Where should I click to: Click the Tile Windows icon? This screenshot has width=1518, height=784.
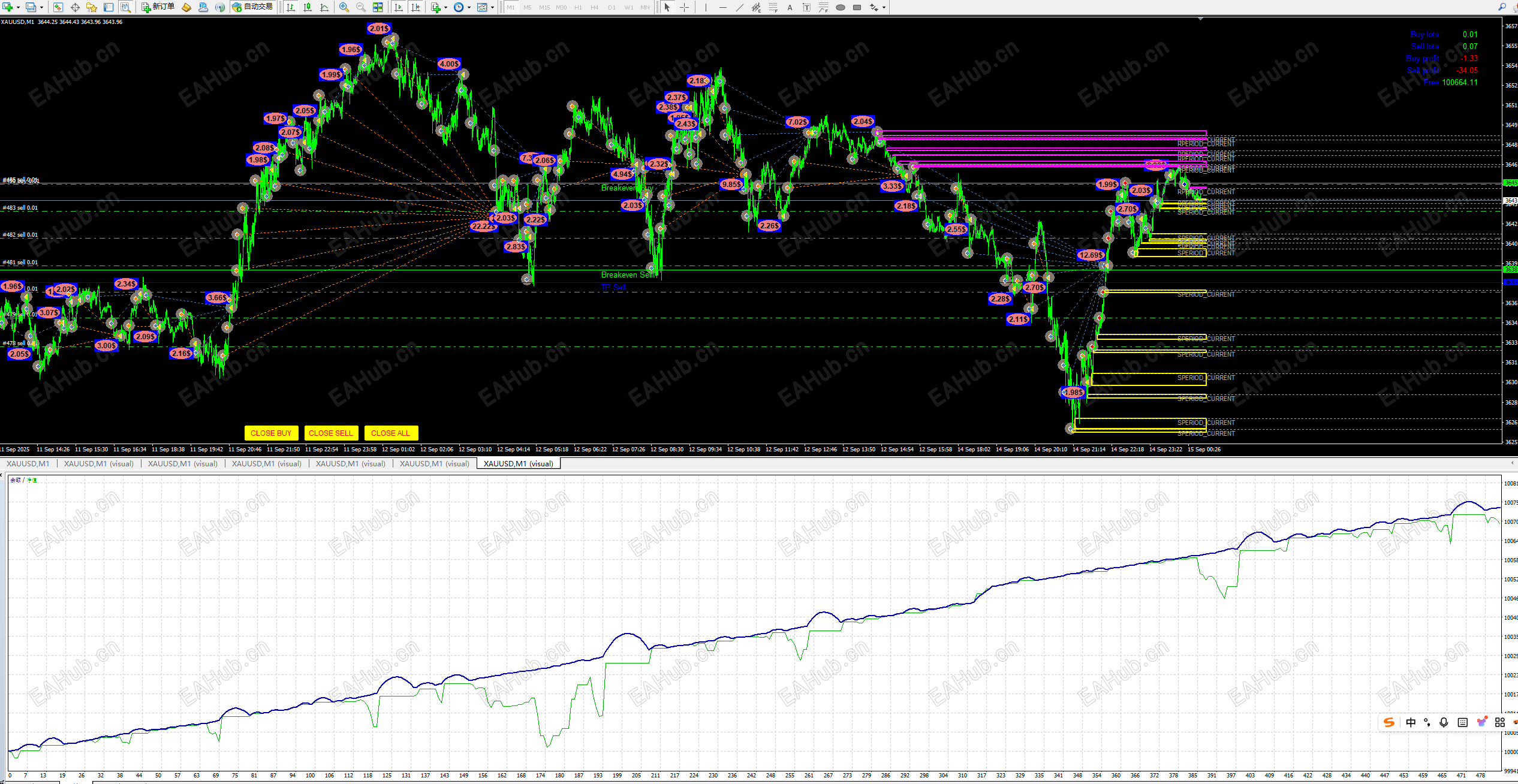(378, 7)
